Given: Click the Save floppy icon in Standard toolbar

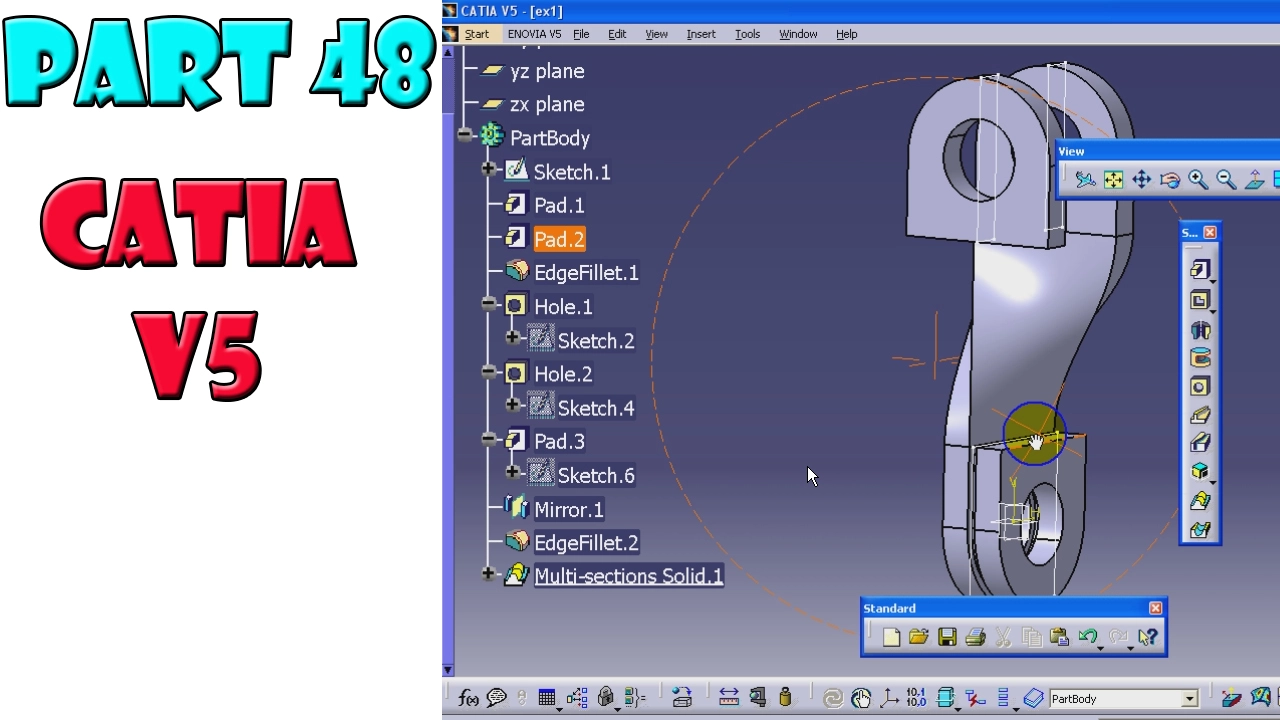Looking at the screenshot, I should pos(947,637).
